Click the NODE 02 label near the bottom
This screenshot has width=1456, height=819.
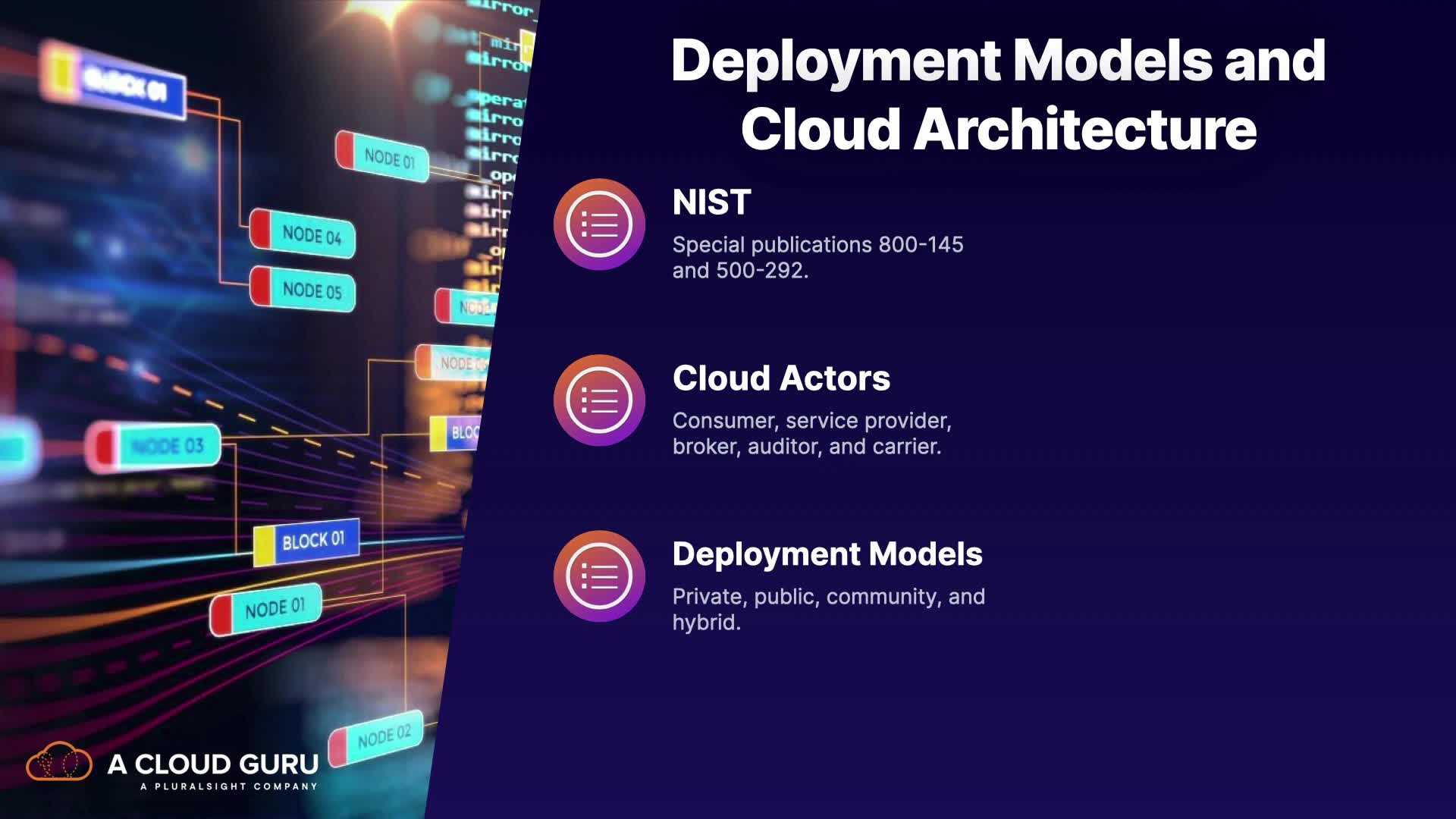point(383,736)
